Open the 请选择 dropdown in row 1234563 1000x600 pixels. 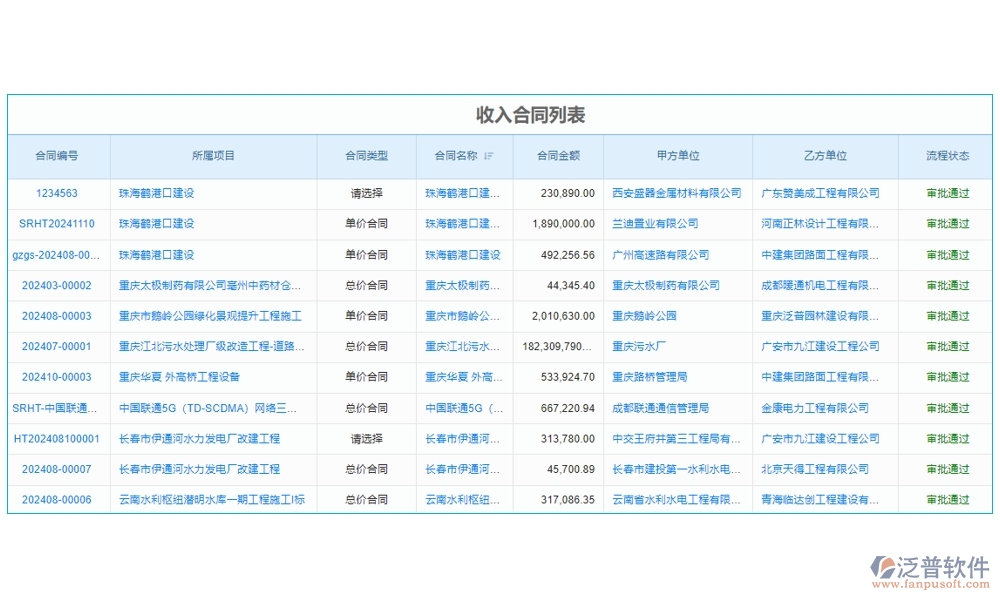(x=365, y=193)
